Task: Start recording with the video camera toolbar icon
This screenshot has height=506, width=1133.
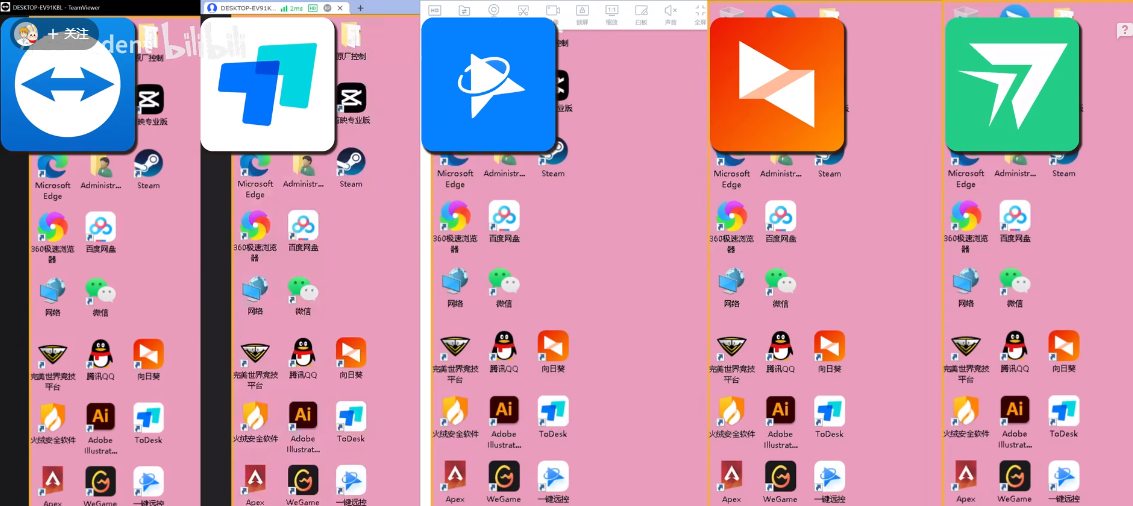Action: [x=553, y=10]
